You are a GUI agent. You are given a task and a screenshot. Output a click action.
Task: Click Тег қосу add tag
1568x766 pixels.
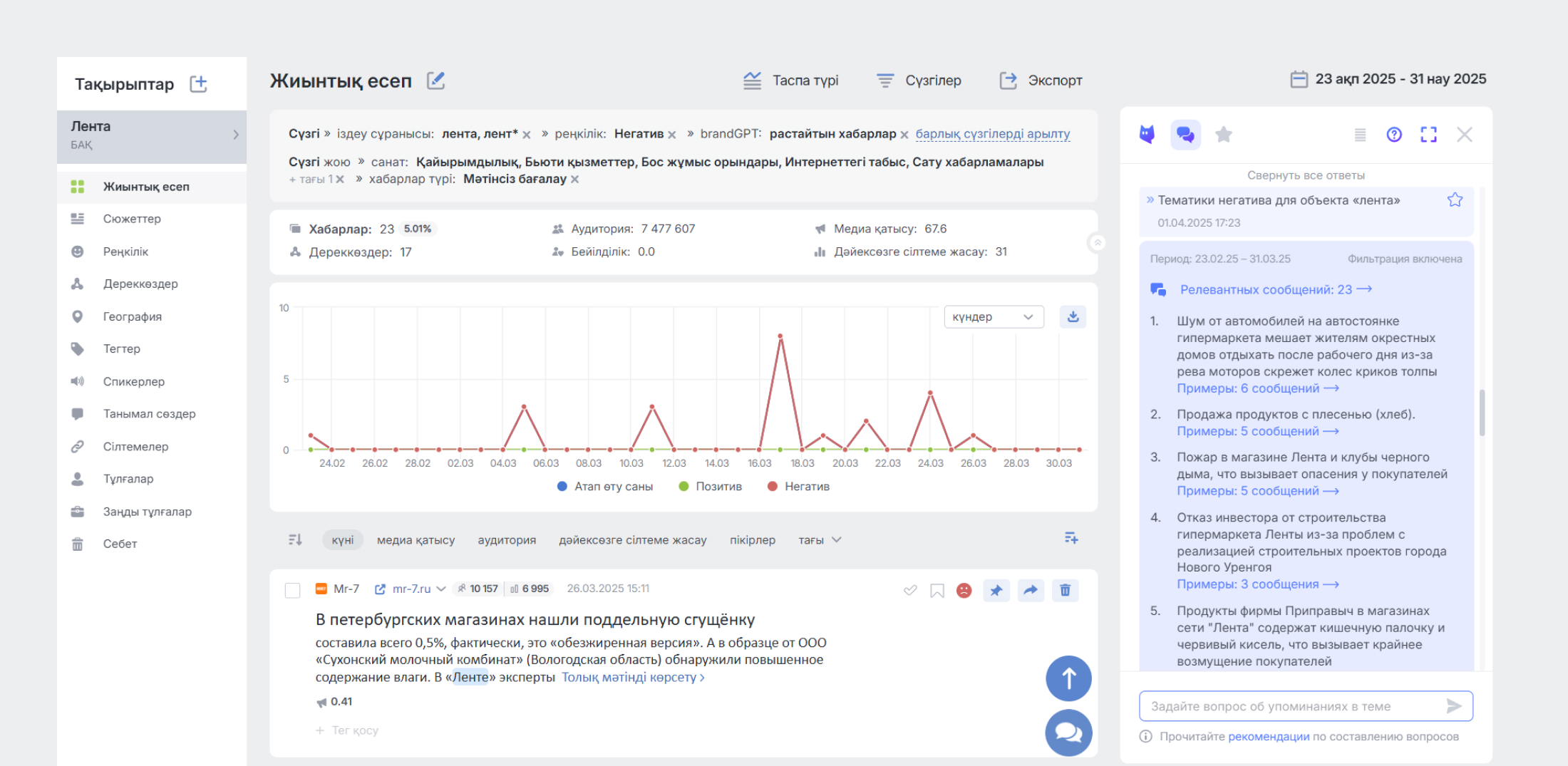(x=347, y=730)
